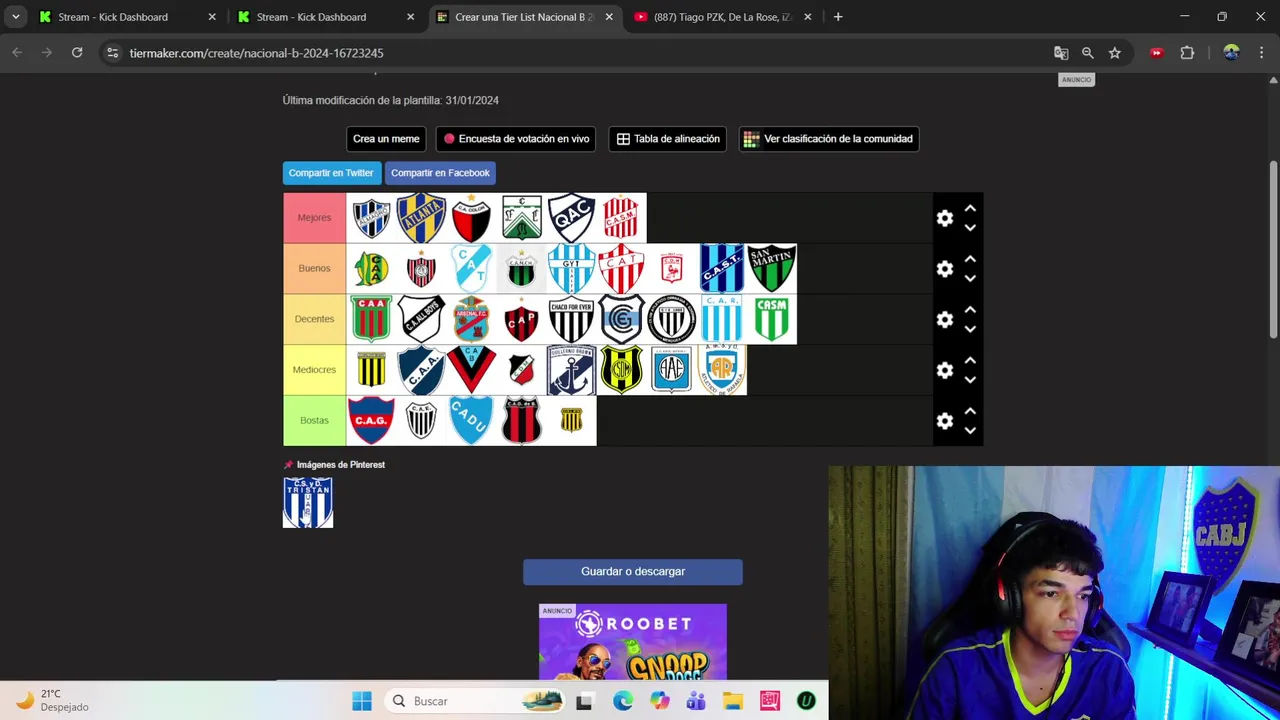
Task: Click the Bostas green tier label
Action: point(314,420)
